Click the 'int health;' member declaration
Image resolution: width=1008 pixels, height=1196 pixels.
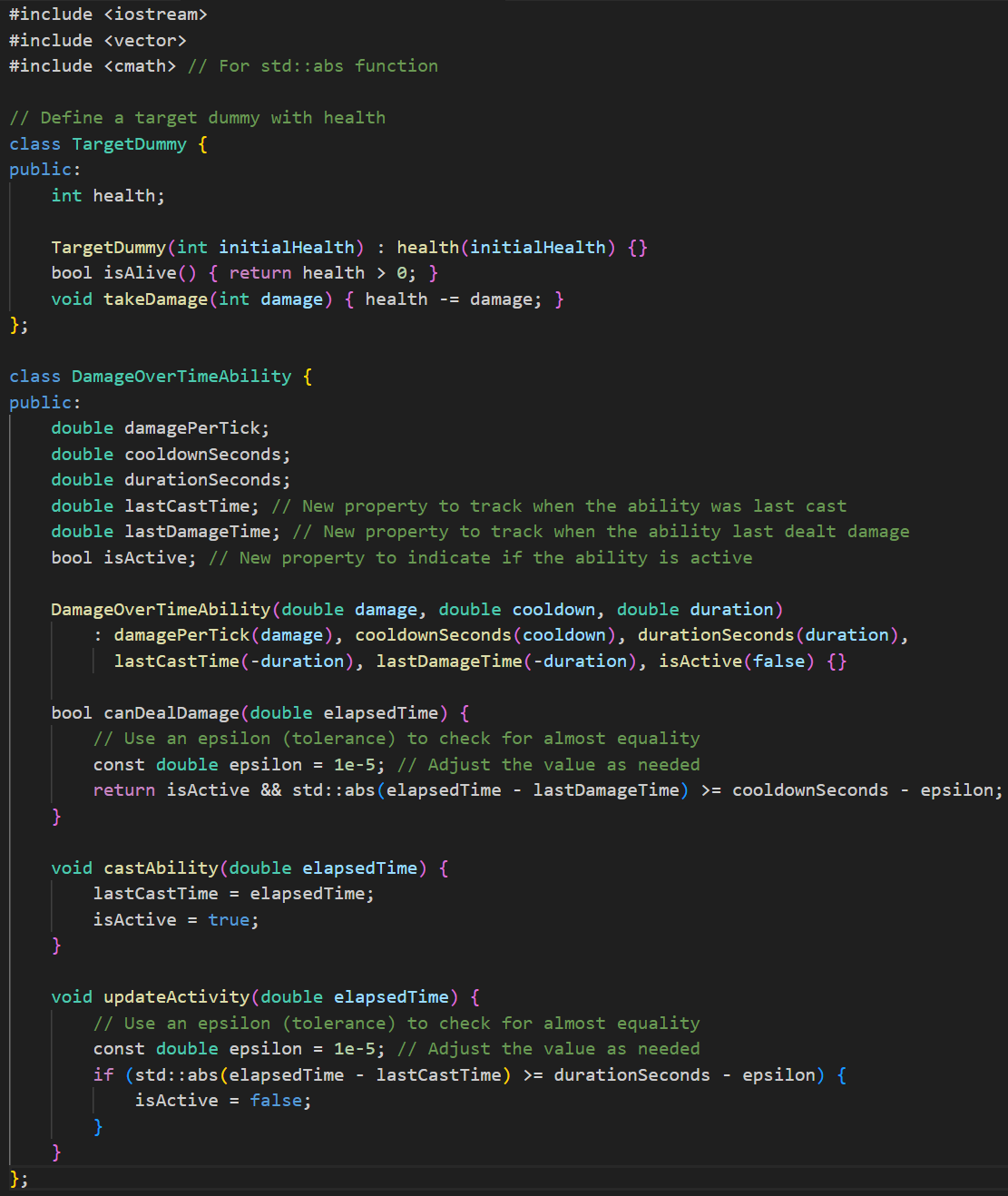click(108, 196)
